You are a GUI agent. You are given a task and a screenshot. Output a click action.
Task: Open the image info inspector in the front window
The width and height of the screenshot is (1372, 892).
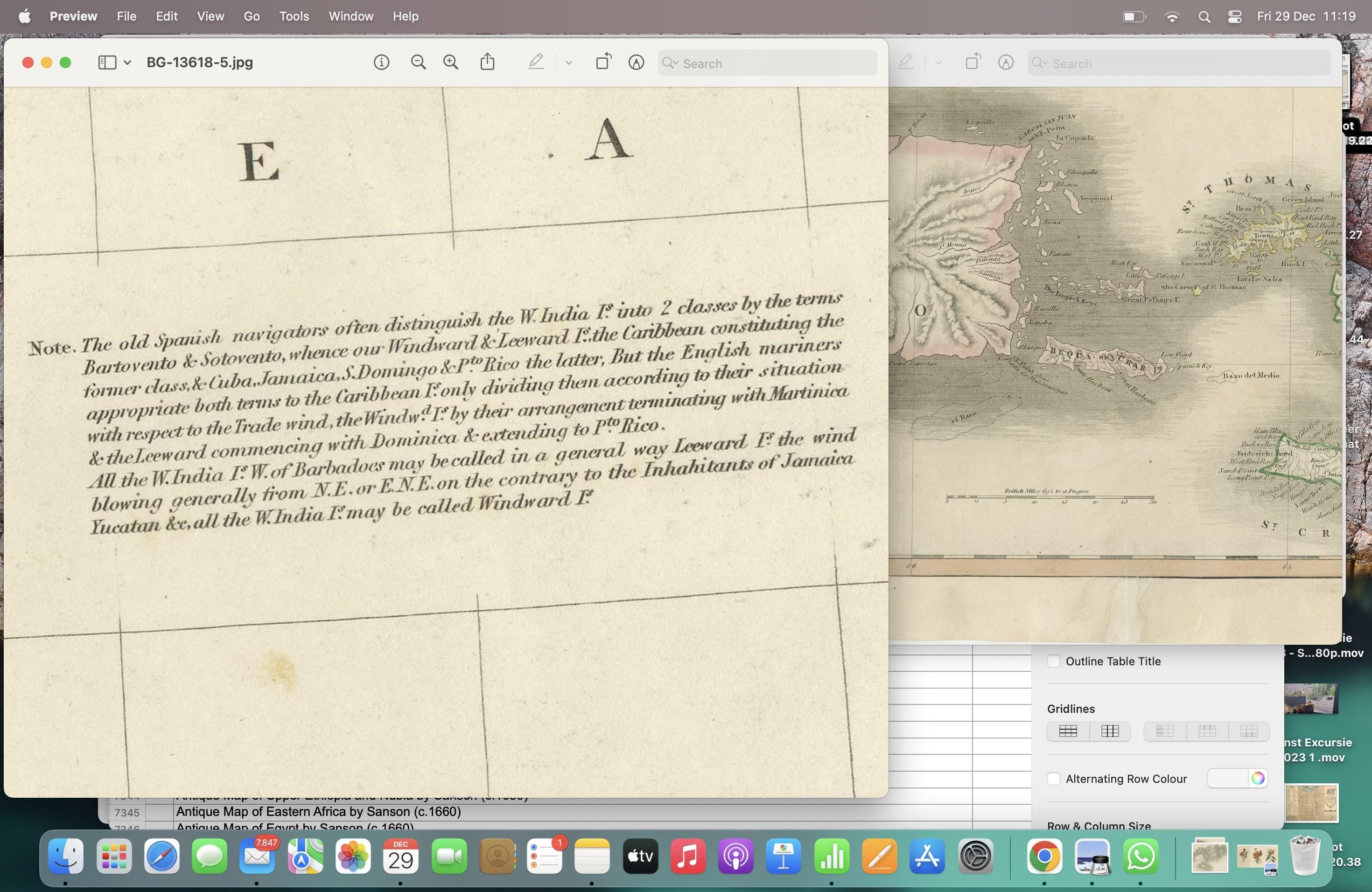coord(381,62)
